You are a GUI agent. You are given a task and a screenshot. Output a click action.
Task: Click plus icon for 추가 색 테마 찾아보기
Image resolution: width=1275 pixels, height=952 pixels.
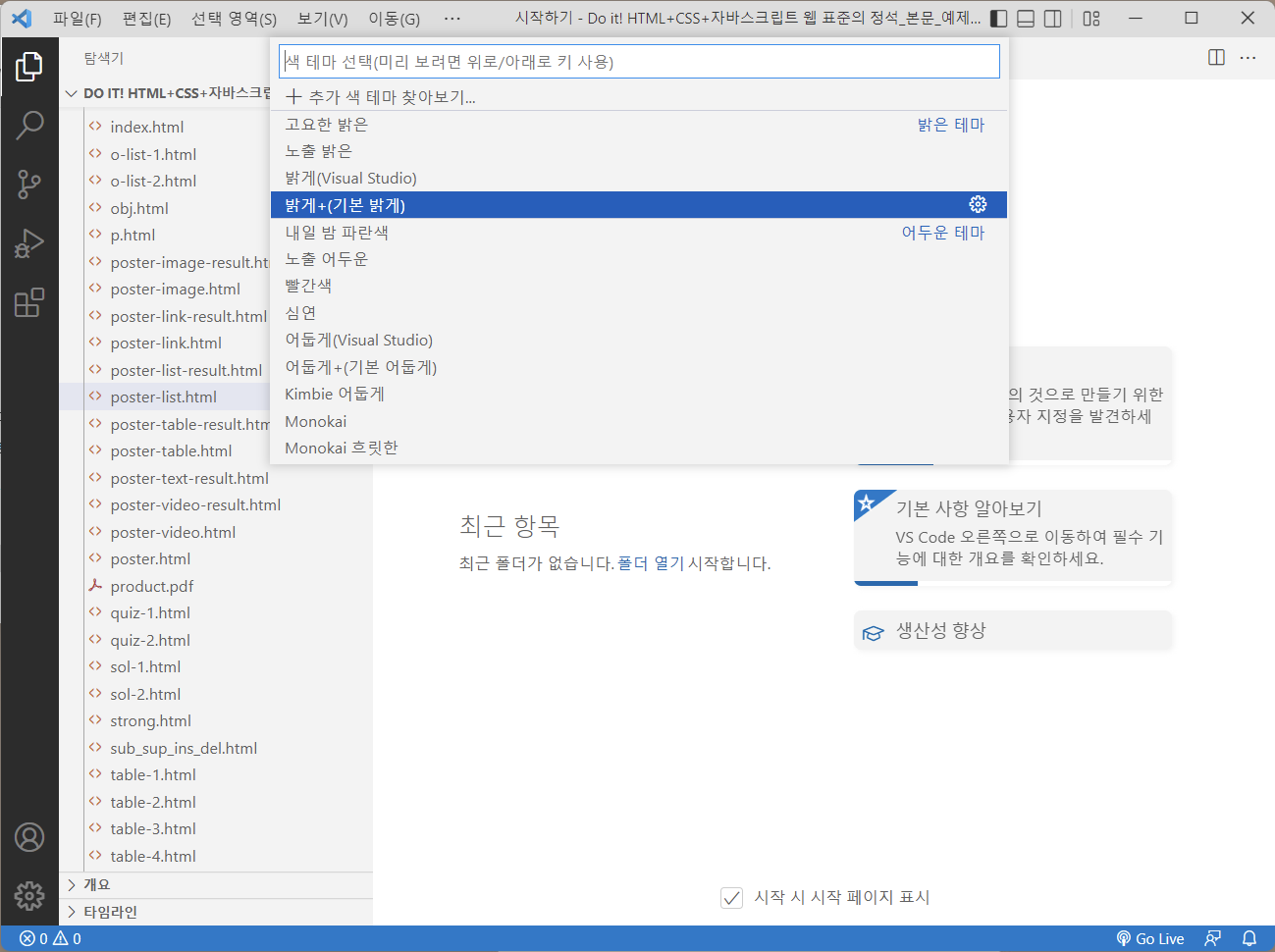point(293,96)
